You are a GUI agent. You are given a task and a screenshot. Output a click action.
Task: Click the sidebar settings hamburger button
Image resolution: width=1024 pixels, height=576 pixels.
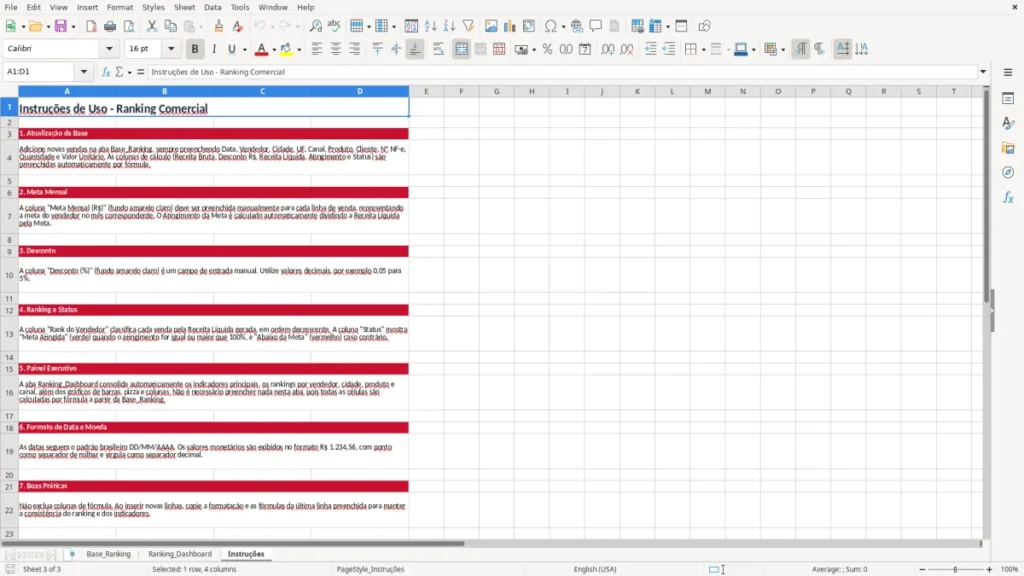pyautogui.click(x=1008, y=72)
